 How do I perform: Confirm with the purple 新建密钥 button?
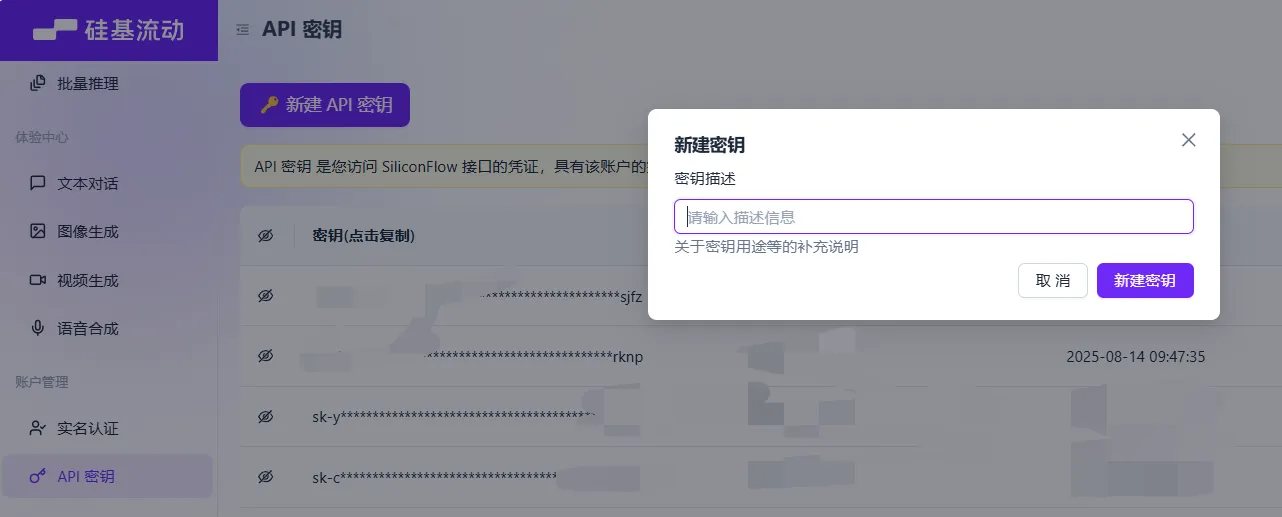1145,281
